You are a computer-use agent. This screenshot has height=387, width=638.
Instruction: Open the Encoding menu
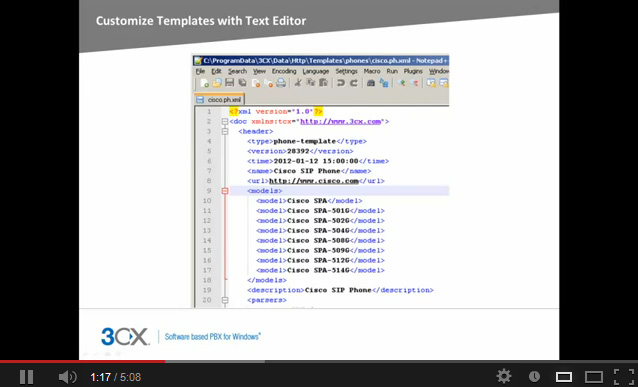[x=284, y=71]
